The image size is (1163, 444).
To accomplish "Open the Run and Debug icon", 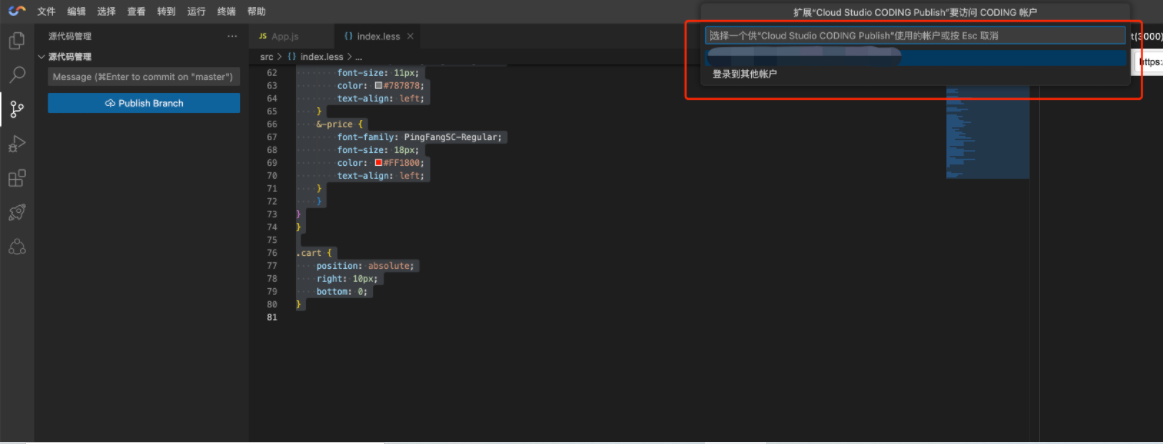I will 17,144.
